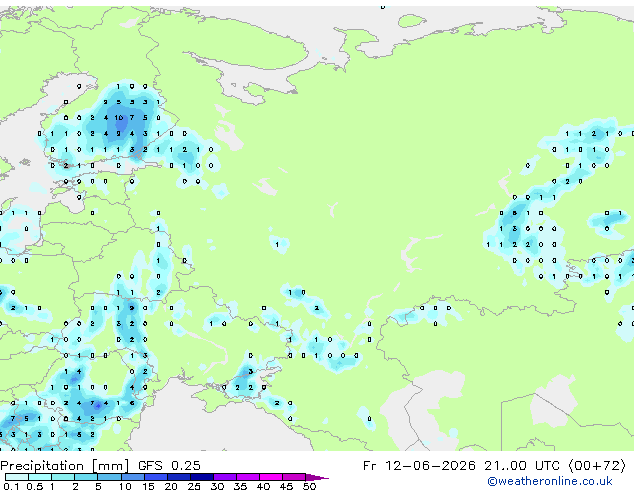The height and width of the screenshot is (490, 634).
Task: Click the '10' precipitation value on the map
Action: 119,118
